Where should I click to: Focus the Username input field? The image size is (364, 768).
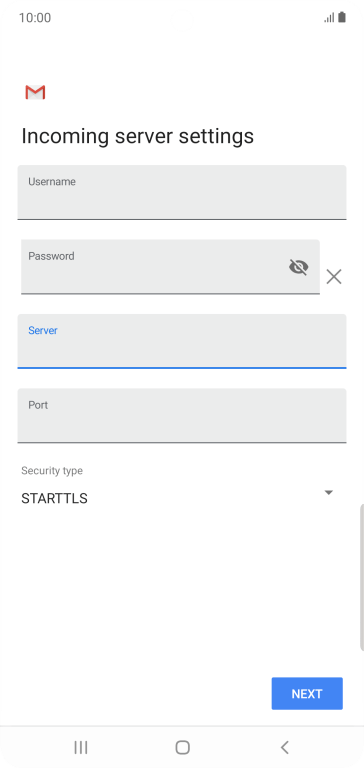click(x=182, y=192)
